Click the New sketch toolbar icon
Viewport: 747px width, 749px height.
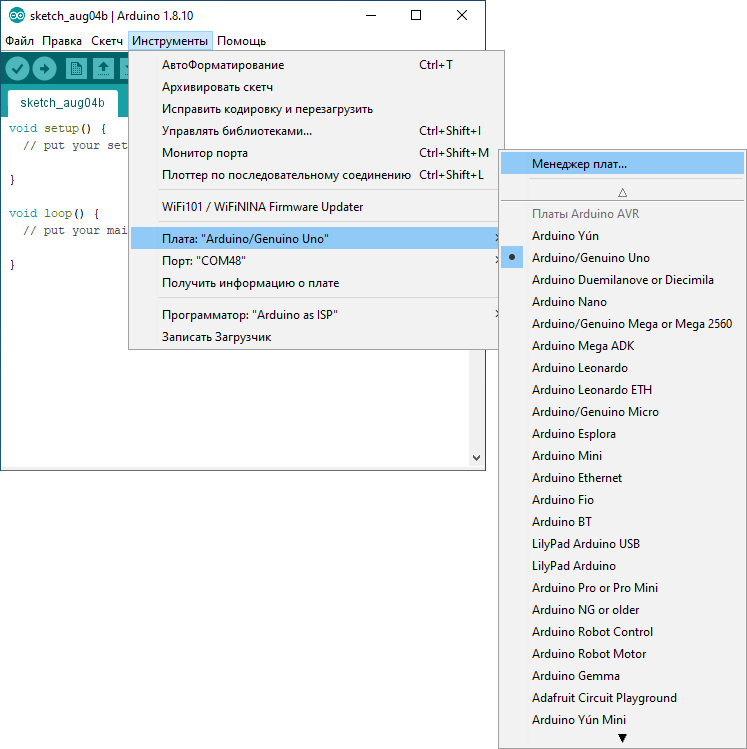click(76, 69)
